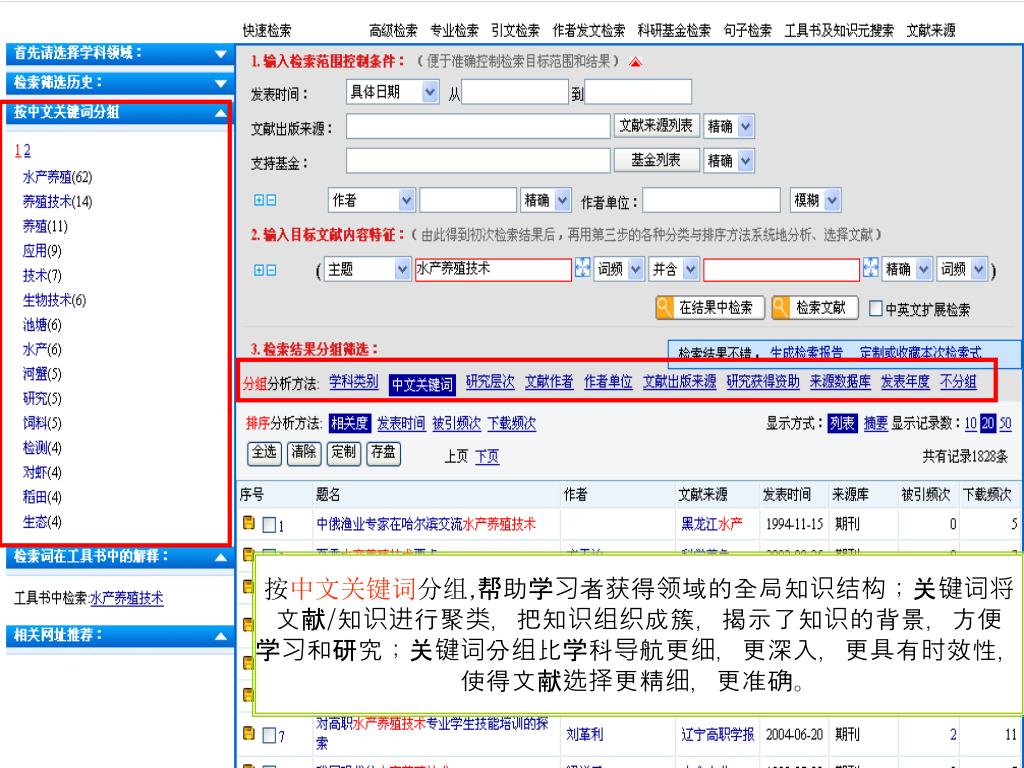Show 50 records per page

tap(1005, 424)
